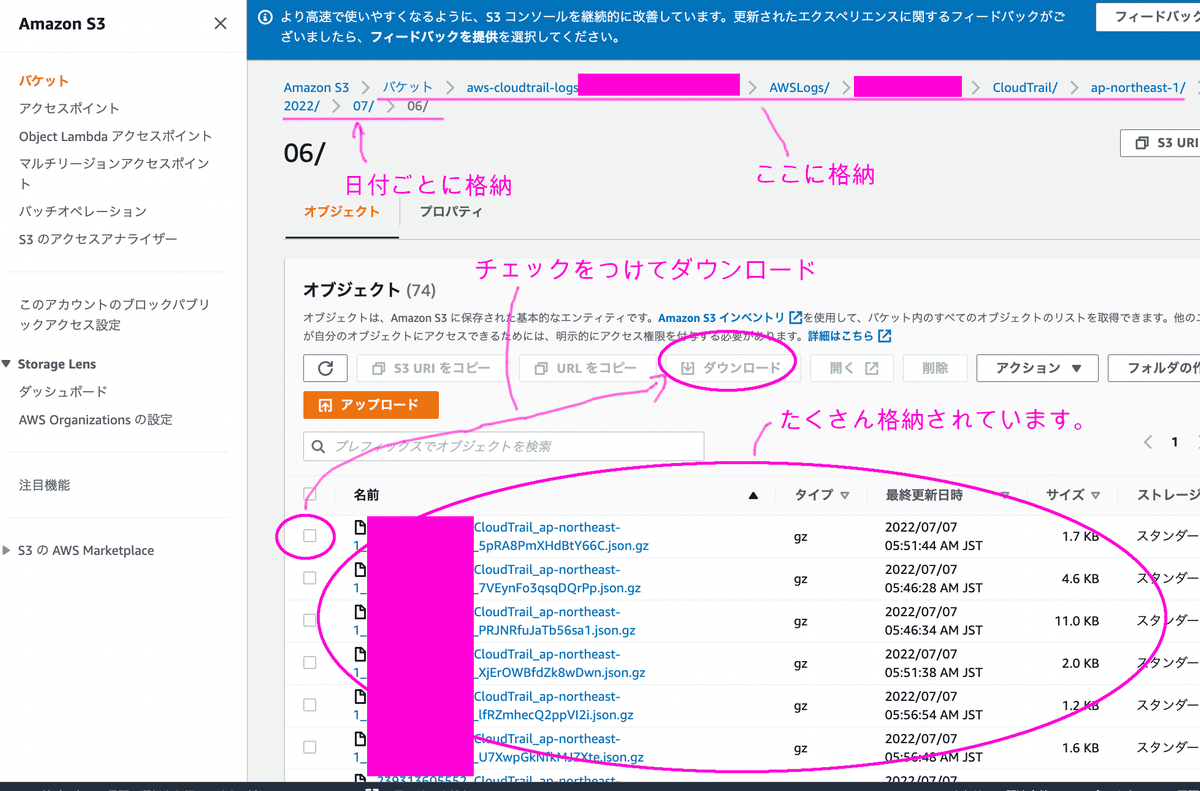Click the ダウンロード button
The width and height of the screenshot is (1200, 791).
(730, 368)
